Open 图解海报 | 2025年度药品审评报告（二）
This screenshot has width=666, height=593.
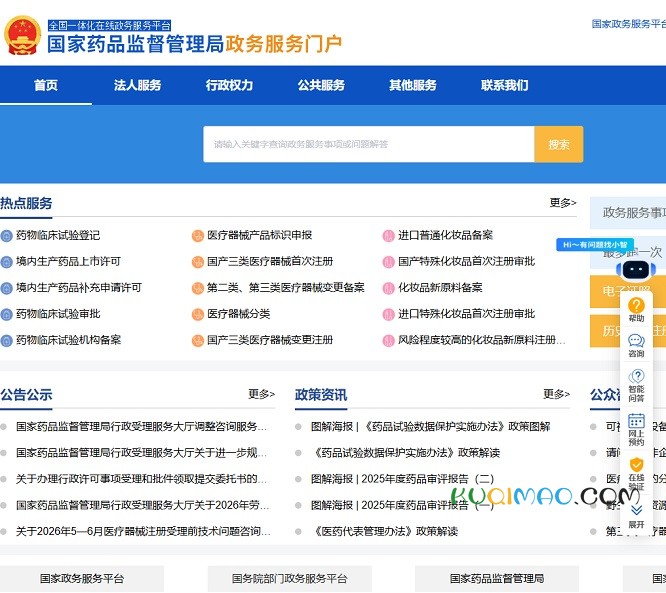tap(402, 479)
